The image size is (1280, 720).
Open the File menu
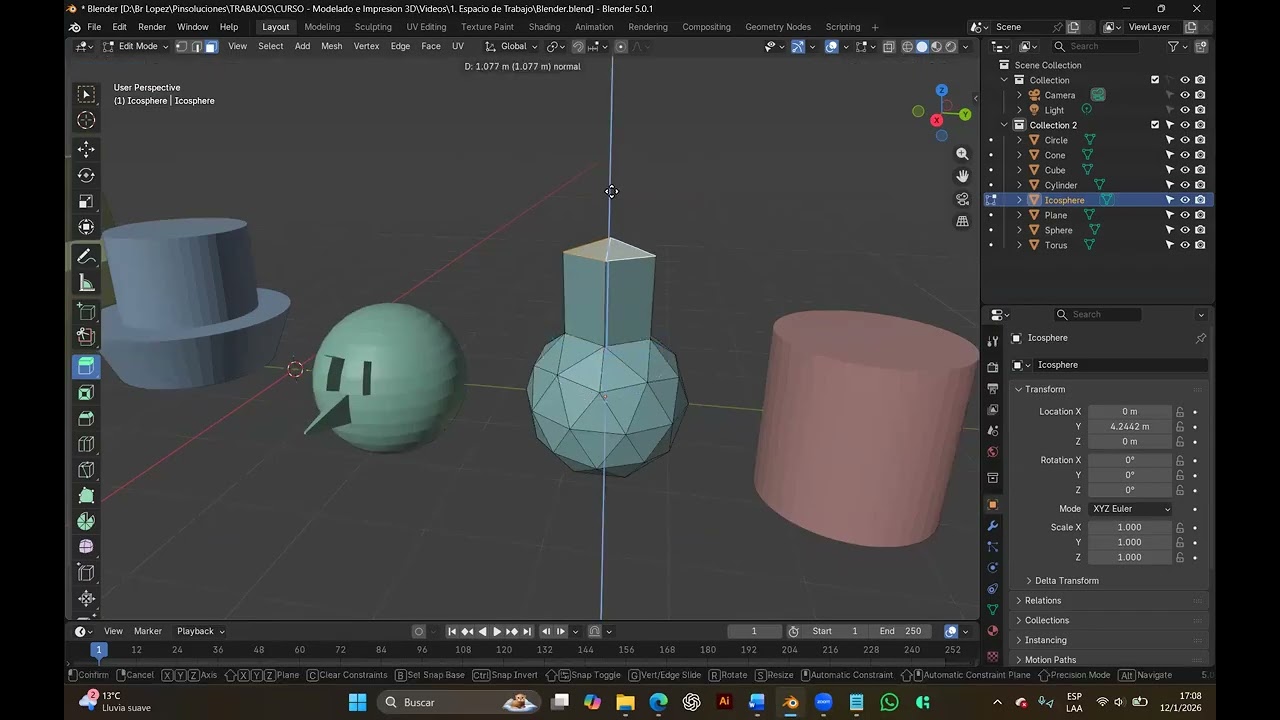pyautogui.click(x=94, y=27)
